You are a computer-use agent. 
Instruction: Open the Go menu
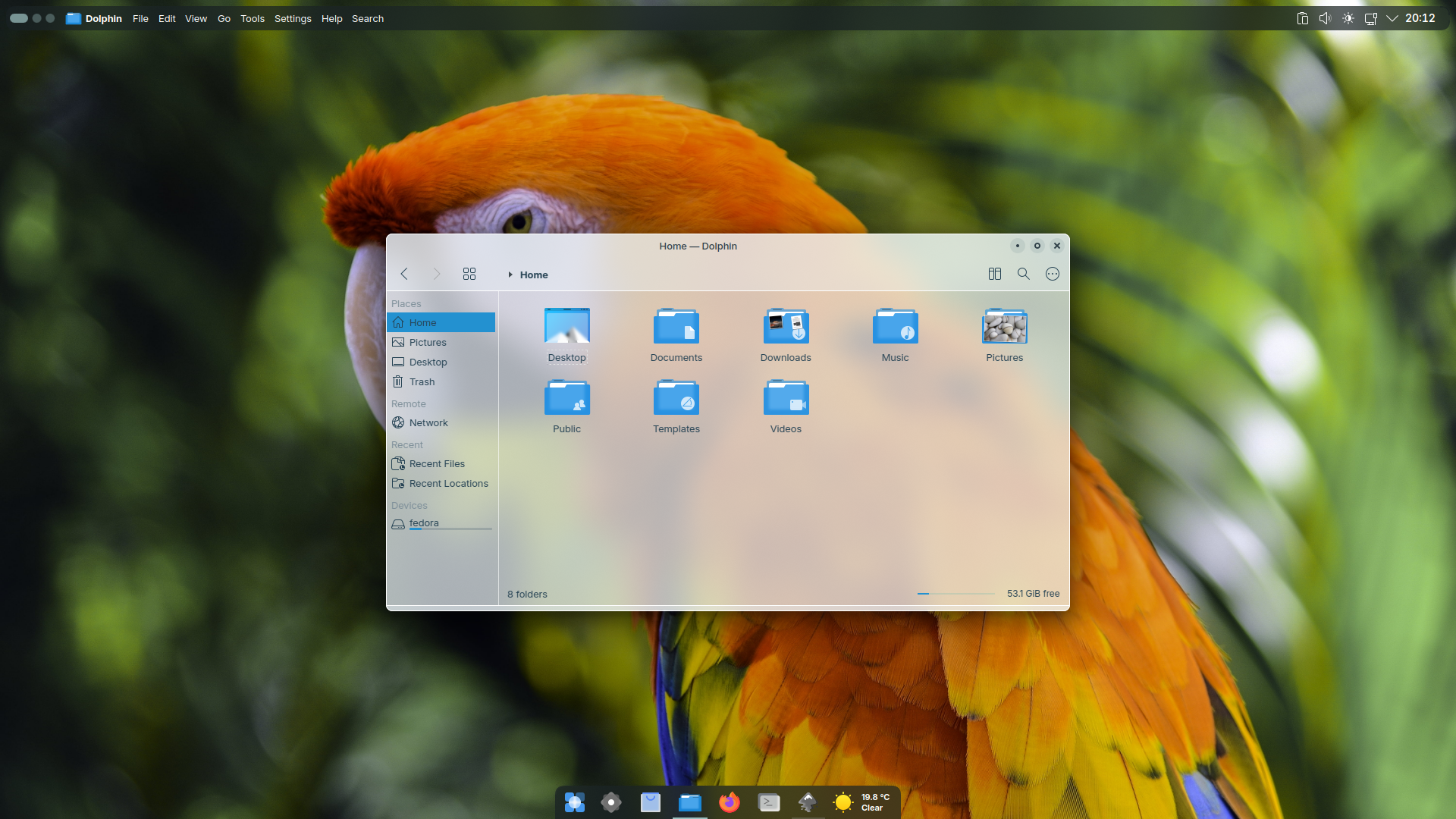pyautogui.click(x=224, y=18)
